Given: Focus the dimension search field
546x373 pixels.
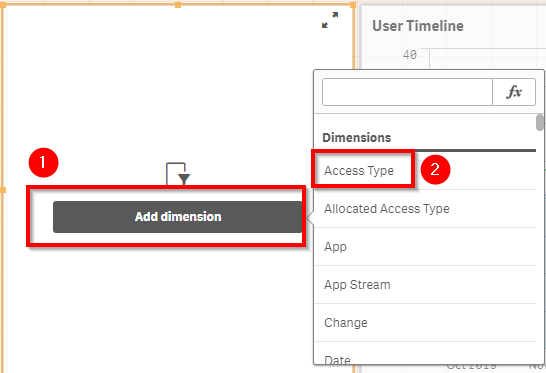Looking at the screenshot, I should coord(407,92).
